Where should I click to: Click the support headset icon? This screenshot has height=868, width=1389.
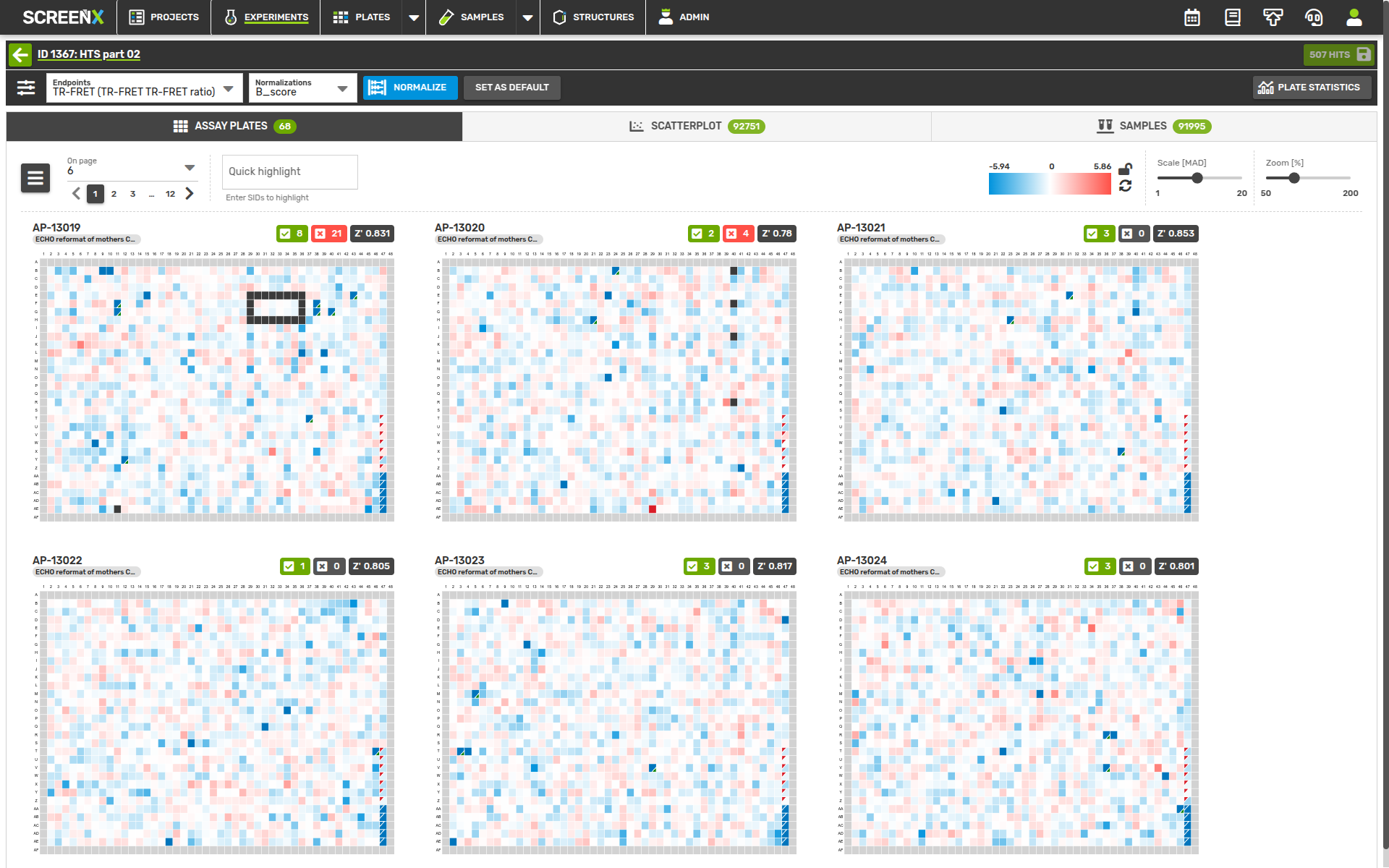(1314, 17)
